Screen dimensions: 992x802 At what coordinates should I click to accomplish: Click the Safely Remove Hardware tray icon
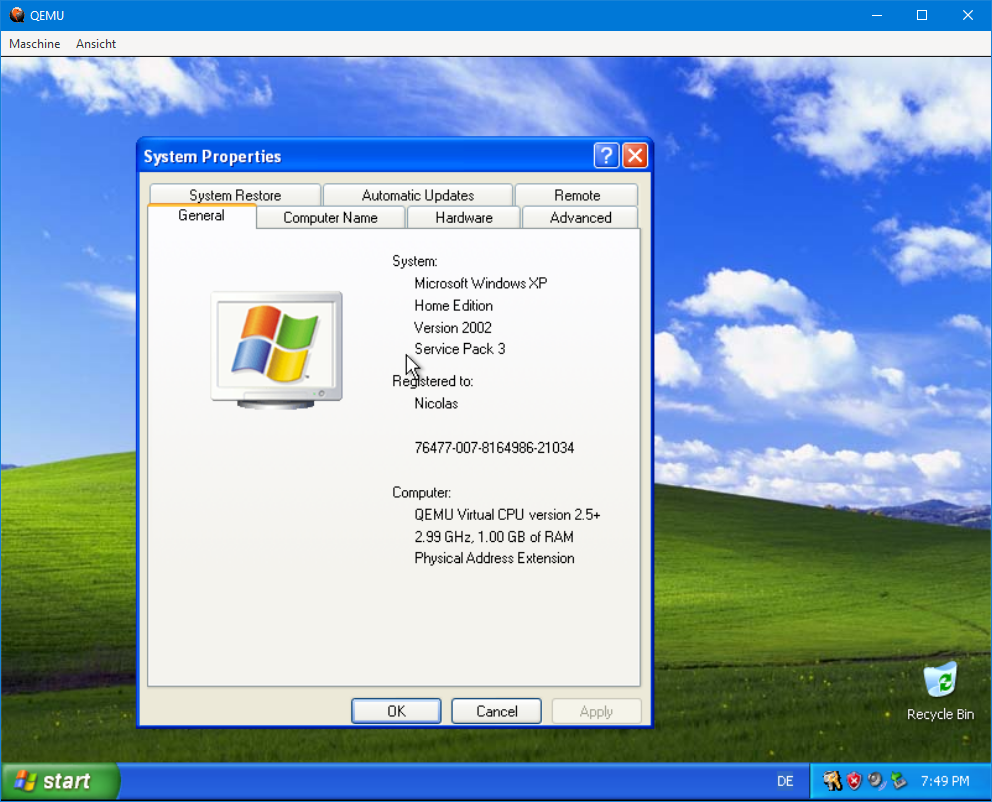point(898,781)
